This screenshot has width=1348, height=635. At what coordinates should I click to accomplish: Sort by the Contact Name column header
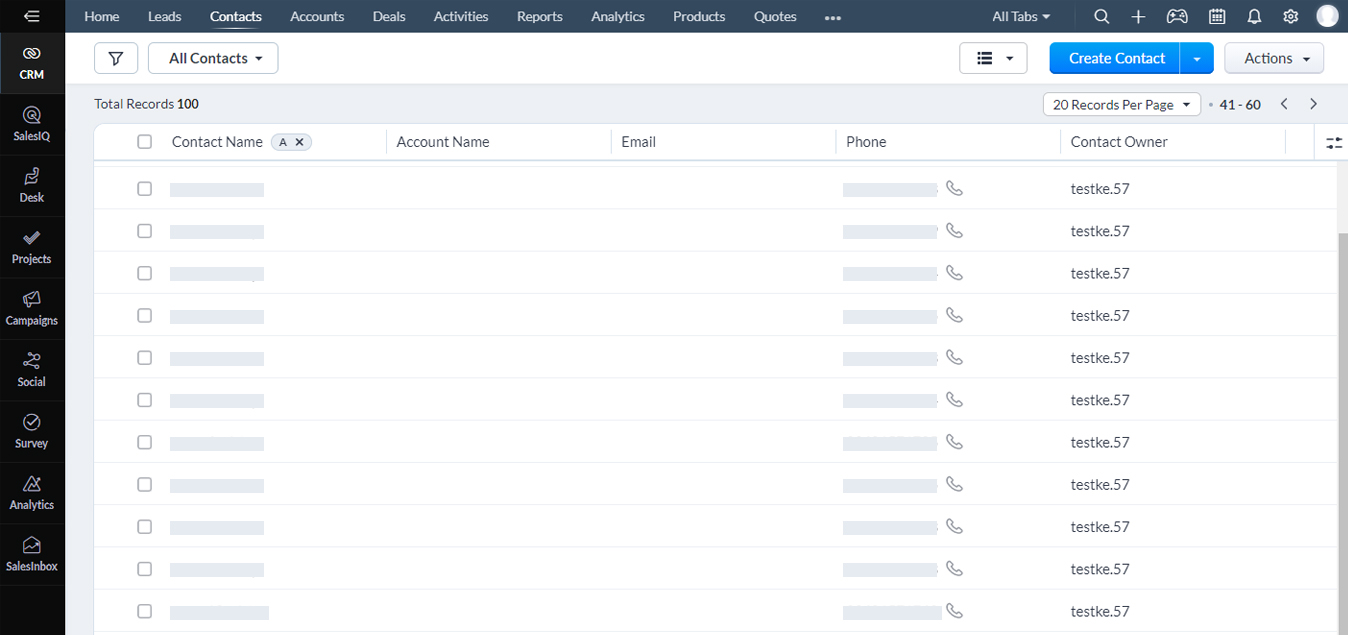click(x=217, y=142)
